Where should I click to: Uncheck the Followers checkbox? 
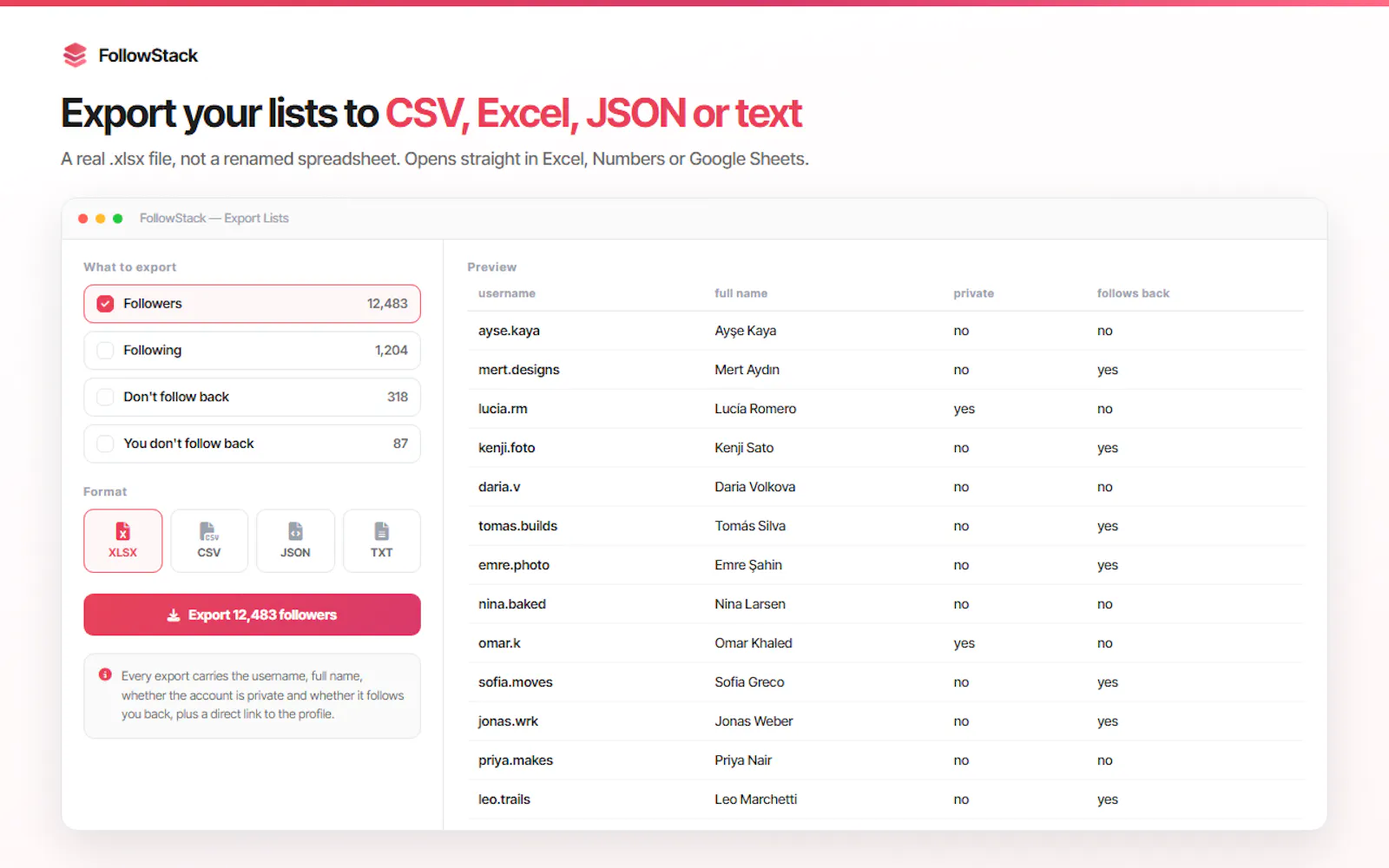coord(105,304)
